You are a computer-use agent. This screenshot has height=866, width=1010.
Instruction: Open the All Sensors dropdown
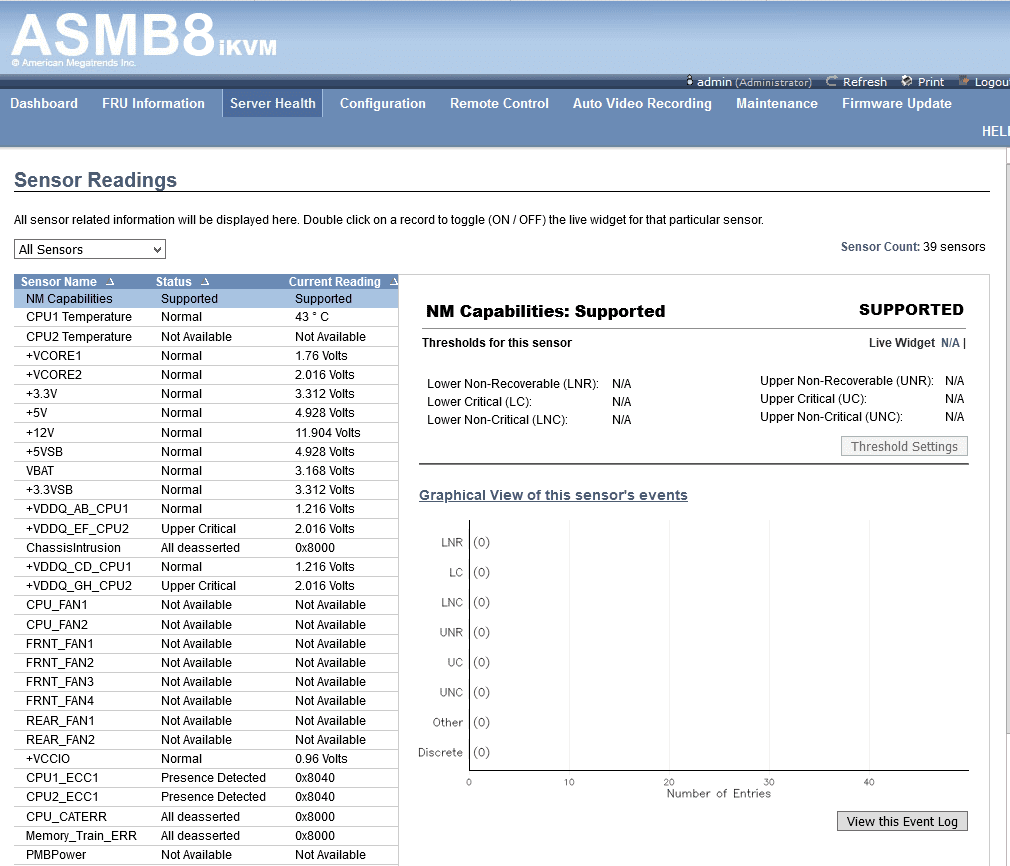pos(90,249)
